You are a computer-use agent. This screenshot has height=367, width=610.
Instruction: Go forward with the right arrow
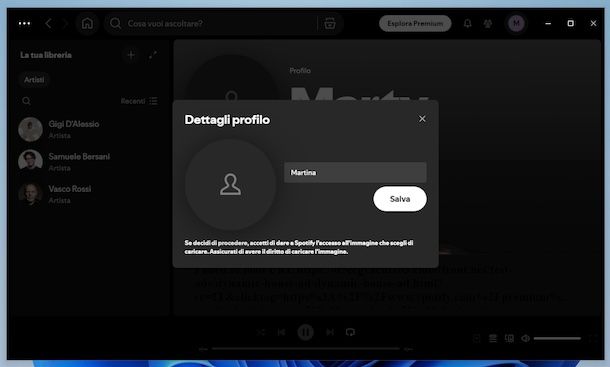[x=65, y=23]
